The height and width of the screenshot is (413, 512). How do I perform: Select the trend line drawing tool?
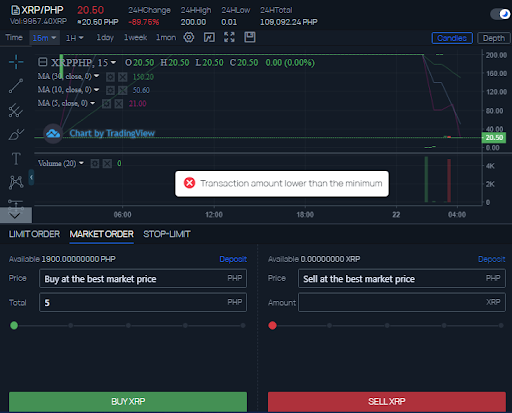(16, 86)
